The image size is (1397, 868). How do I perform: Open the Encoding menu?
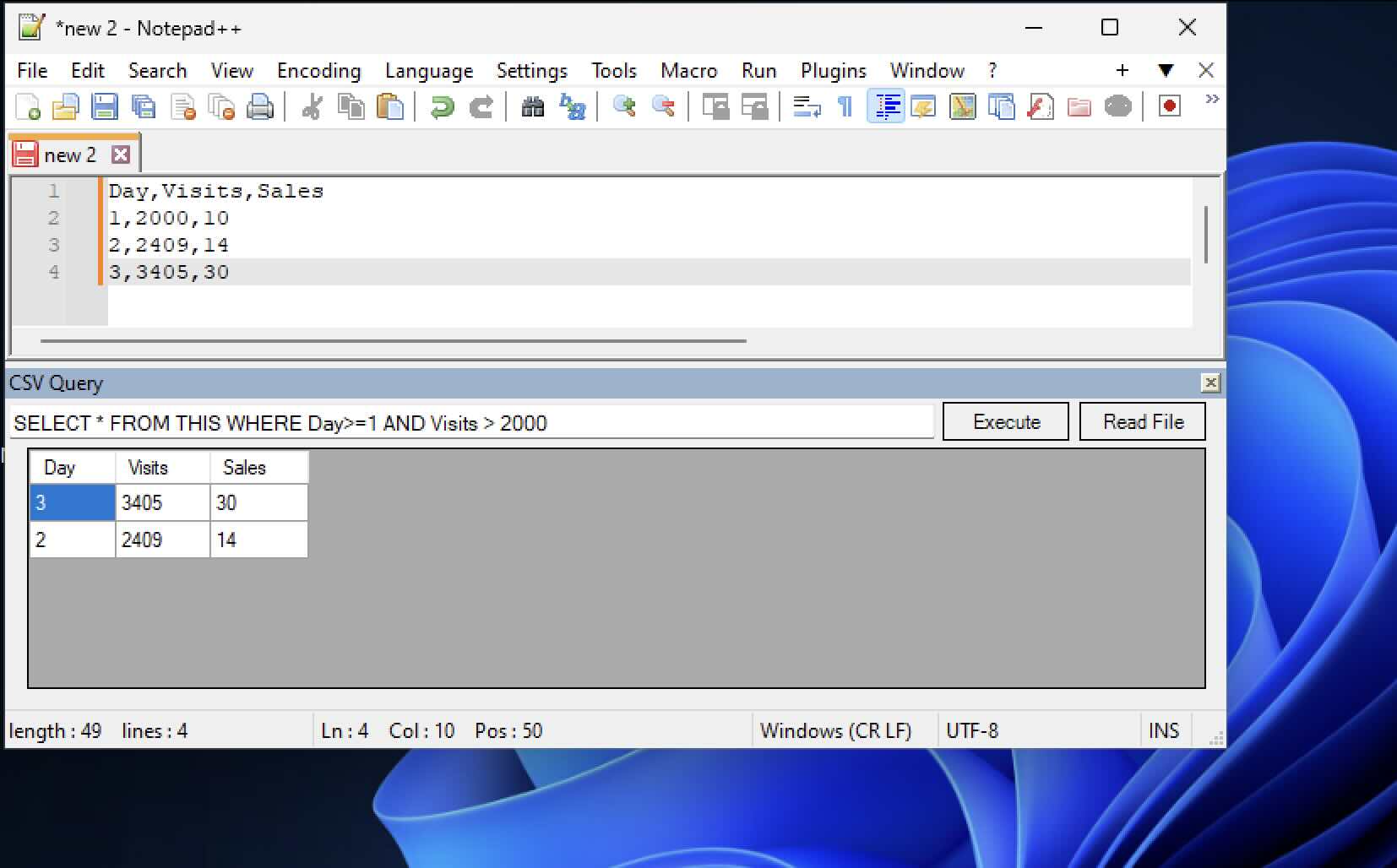(x=318, y=71)
